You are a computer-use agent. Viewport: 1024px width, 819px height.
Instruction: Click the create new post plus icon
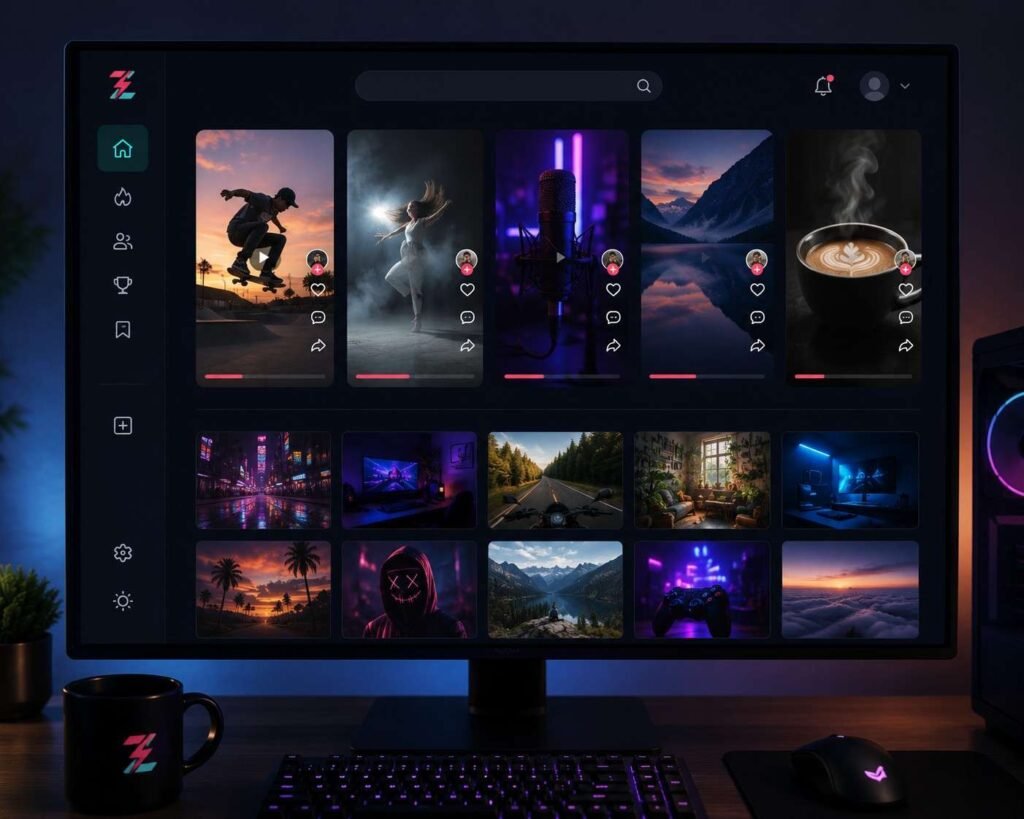tap(123, 426)
